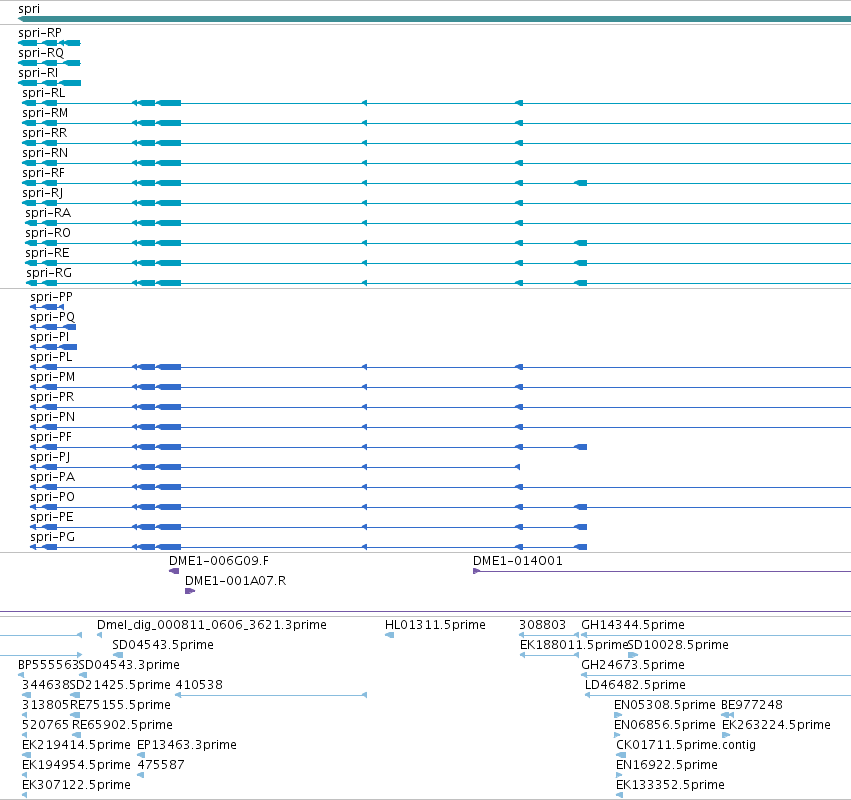Click the Dmel_dig_000811_0606_3621.3prime EST label
This screenshot has height=800, width=851.
(x=212, y=625)
